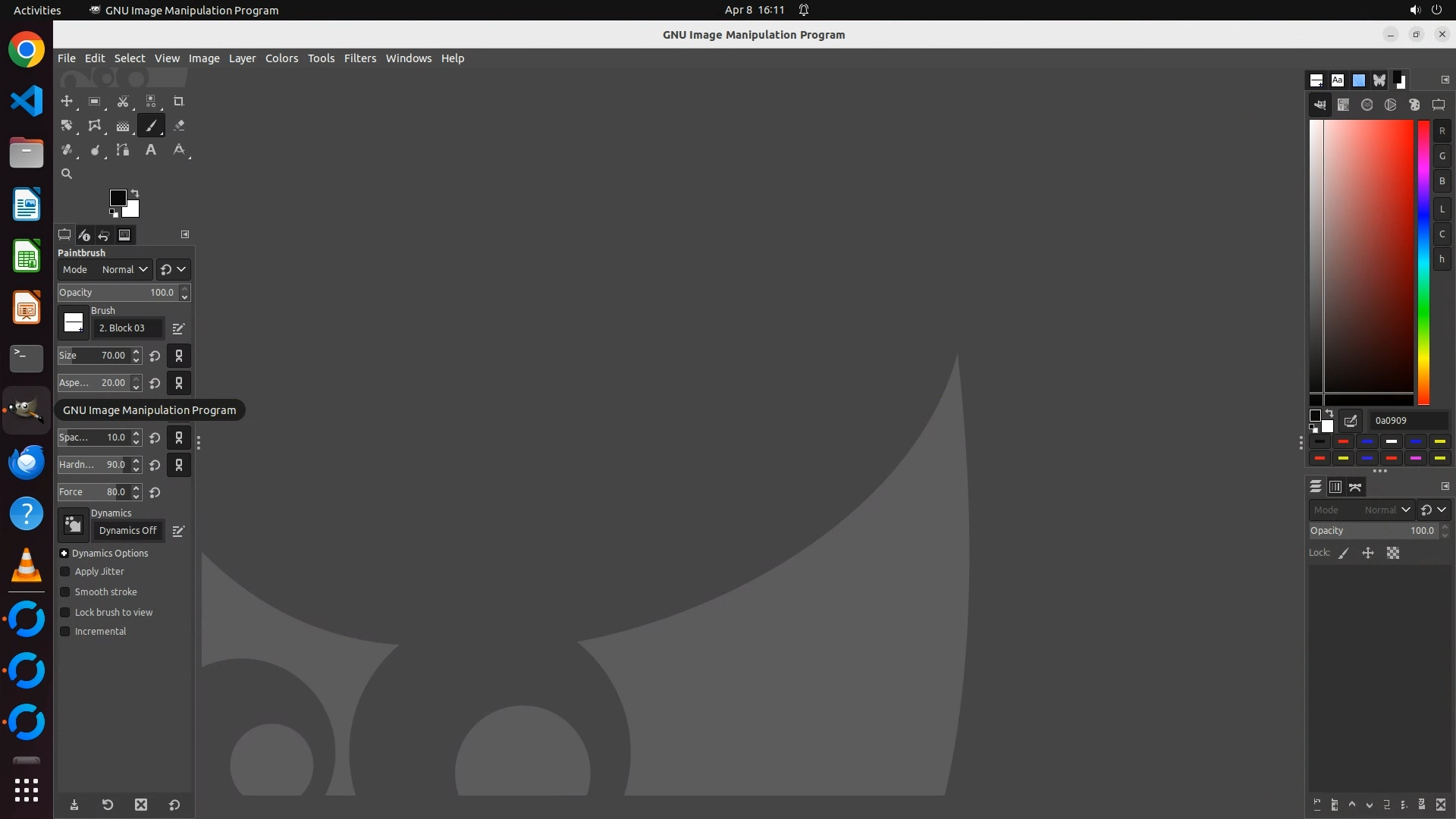Image resolution: width=1456 pixels, height=819 pixels.
Task: Click the black foreground color swatch
Action: (x=118, y=199)
